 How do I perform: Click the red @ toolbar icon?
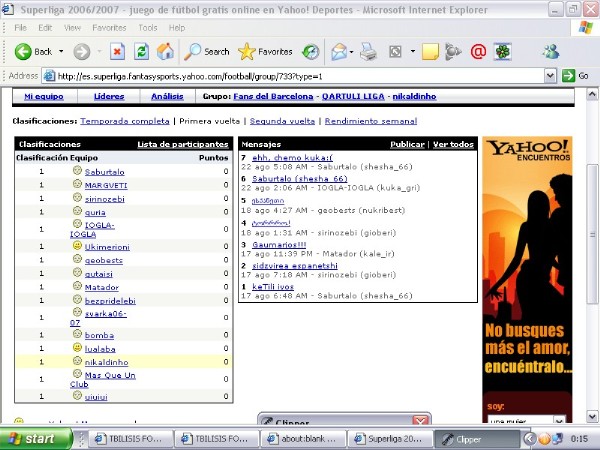pyautogui.click(x=478, y=51)
